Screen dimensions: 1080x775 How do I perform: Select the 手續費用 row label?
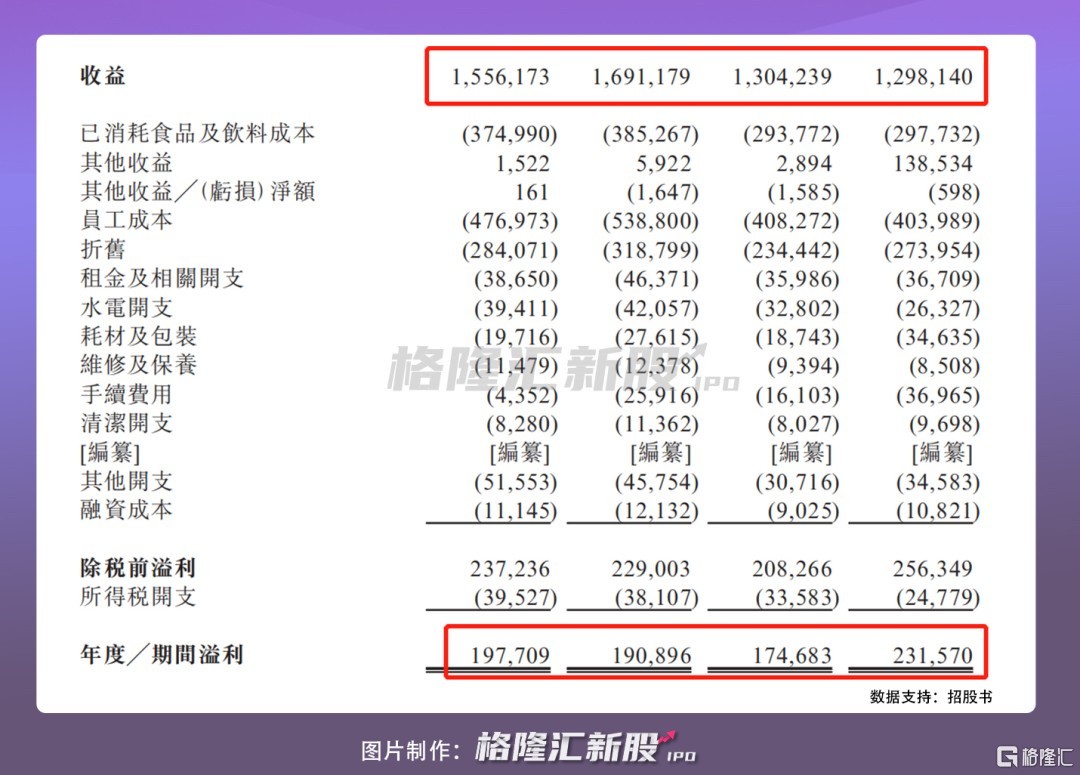(126, 394)
